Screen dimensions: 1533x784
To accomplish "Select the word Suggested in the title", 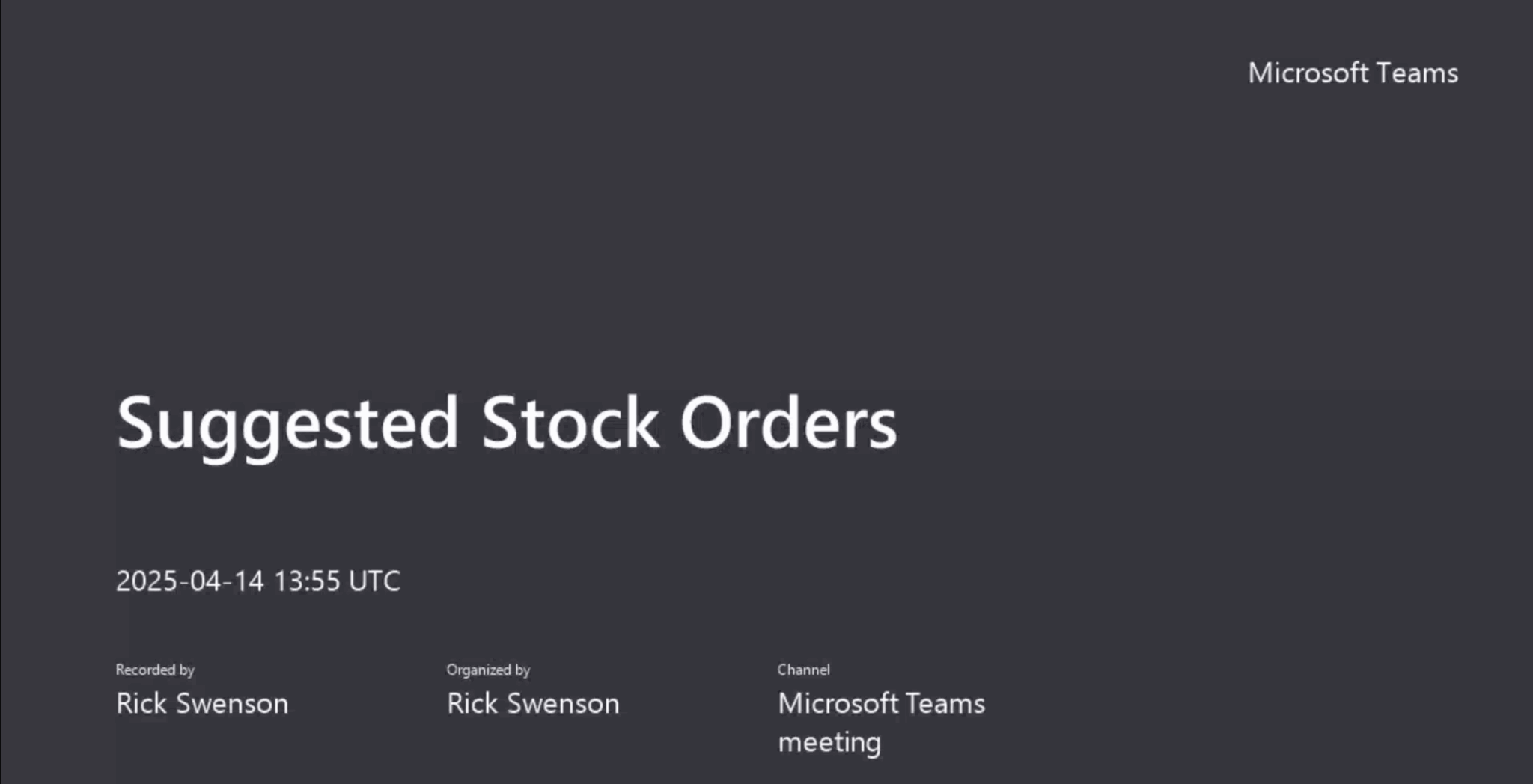I will 287,423.
